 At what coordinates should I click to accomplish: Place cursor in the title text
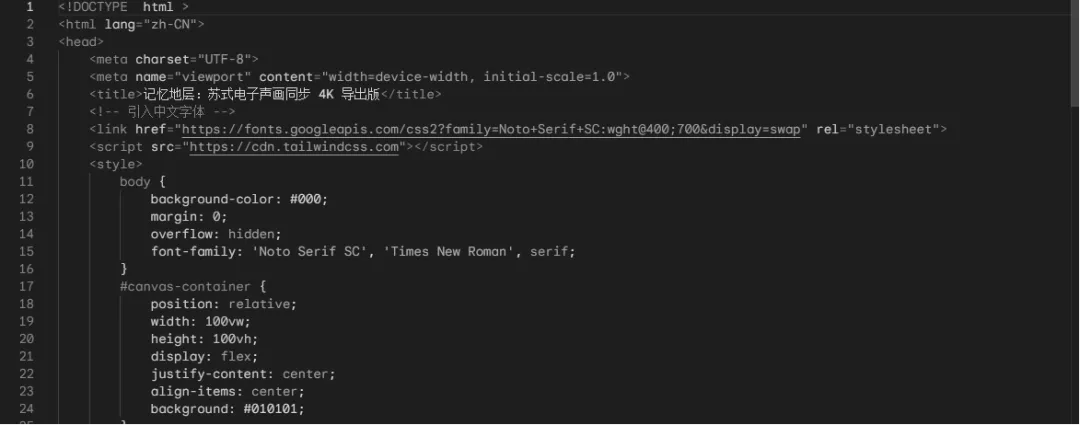[x=262, y=94]
